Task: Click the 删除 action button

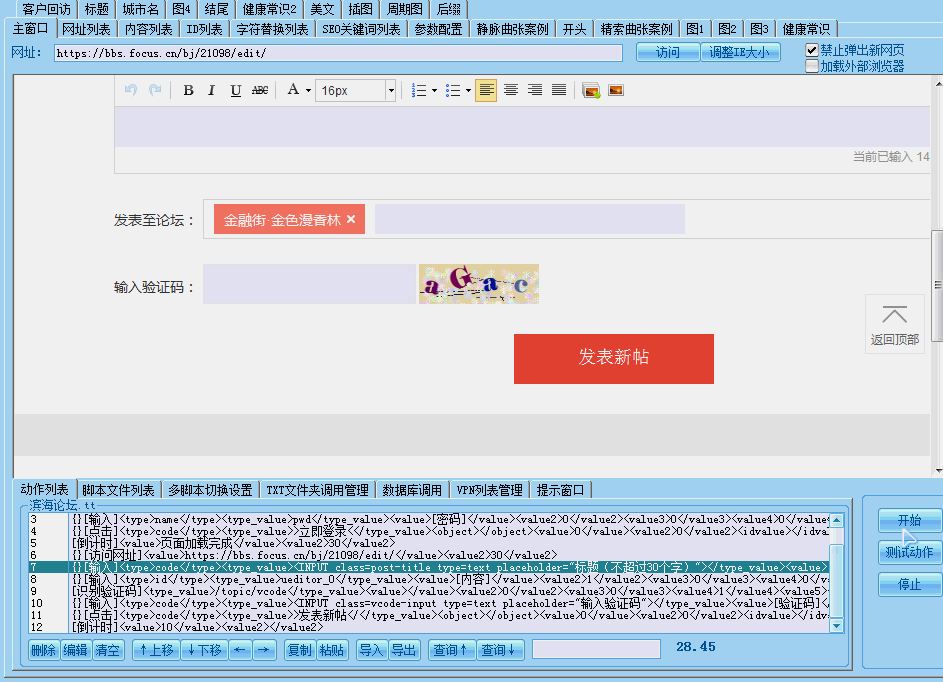Action: click(43, 650)
